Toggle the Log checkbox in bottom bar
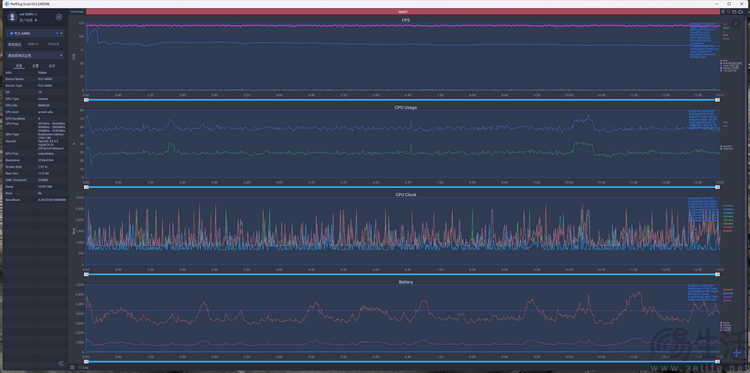Viewport: 750px width, 373px height. click(x=79, y=367)
